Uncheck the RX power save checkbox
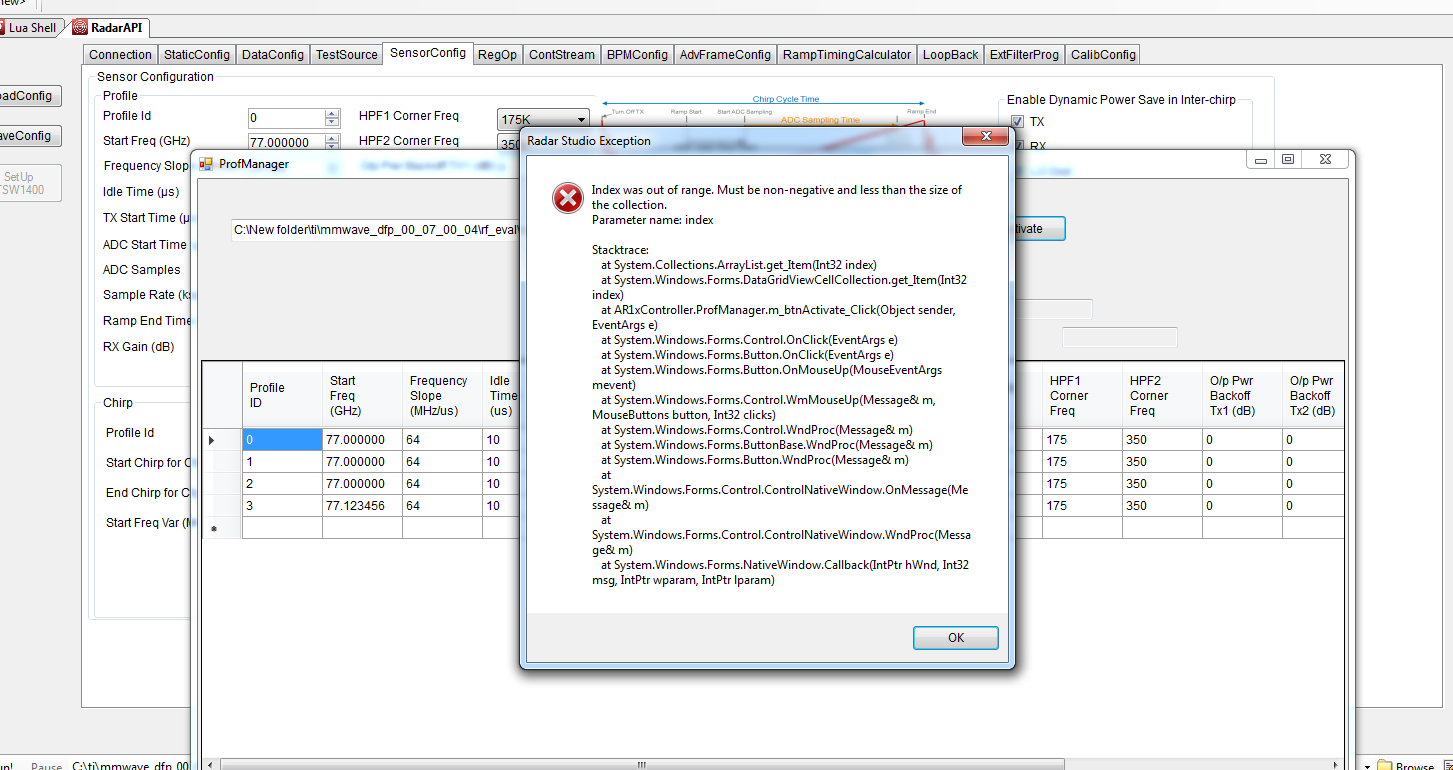Image resolution: width=1453 pixels, height=770 pixels. tap(1017, 145)
